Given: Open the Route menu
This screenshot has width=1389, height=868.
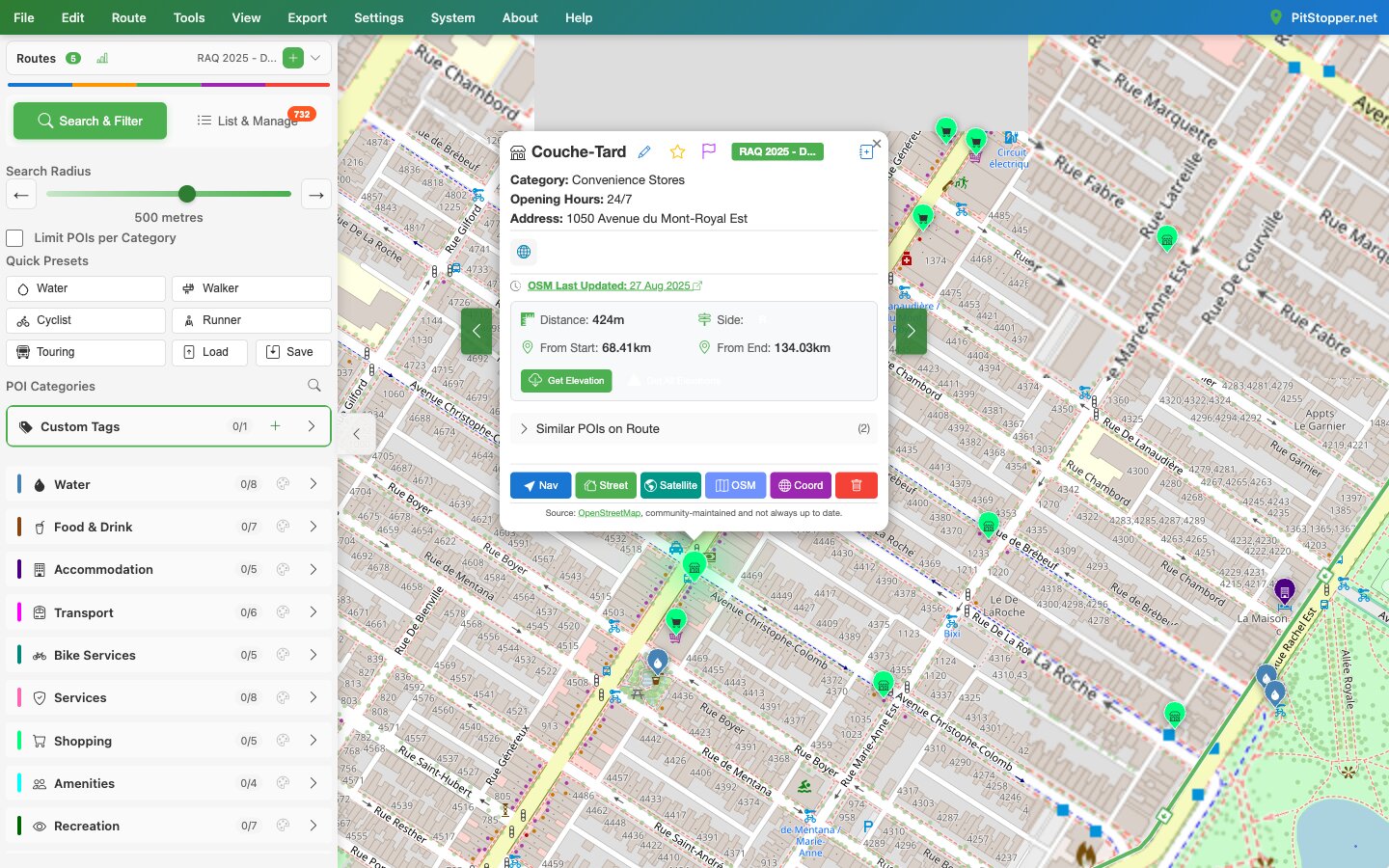Looking at the screenshot, I should [x=129, y=17].
